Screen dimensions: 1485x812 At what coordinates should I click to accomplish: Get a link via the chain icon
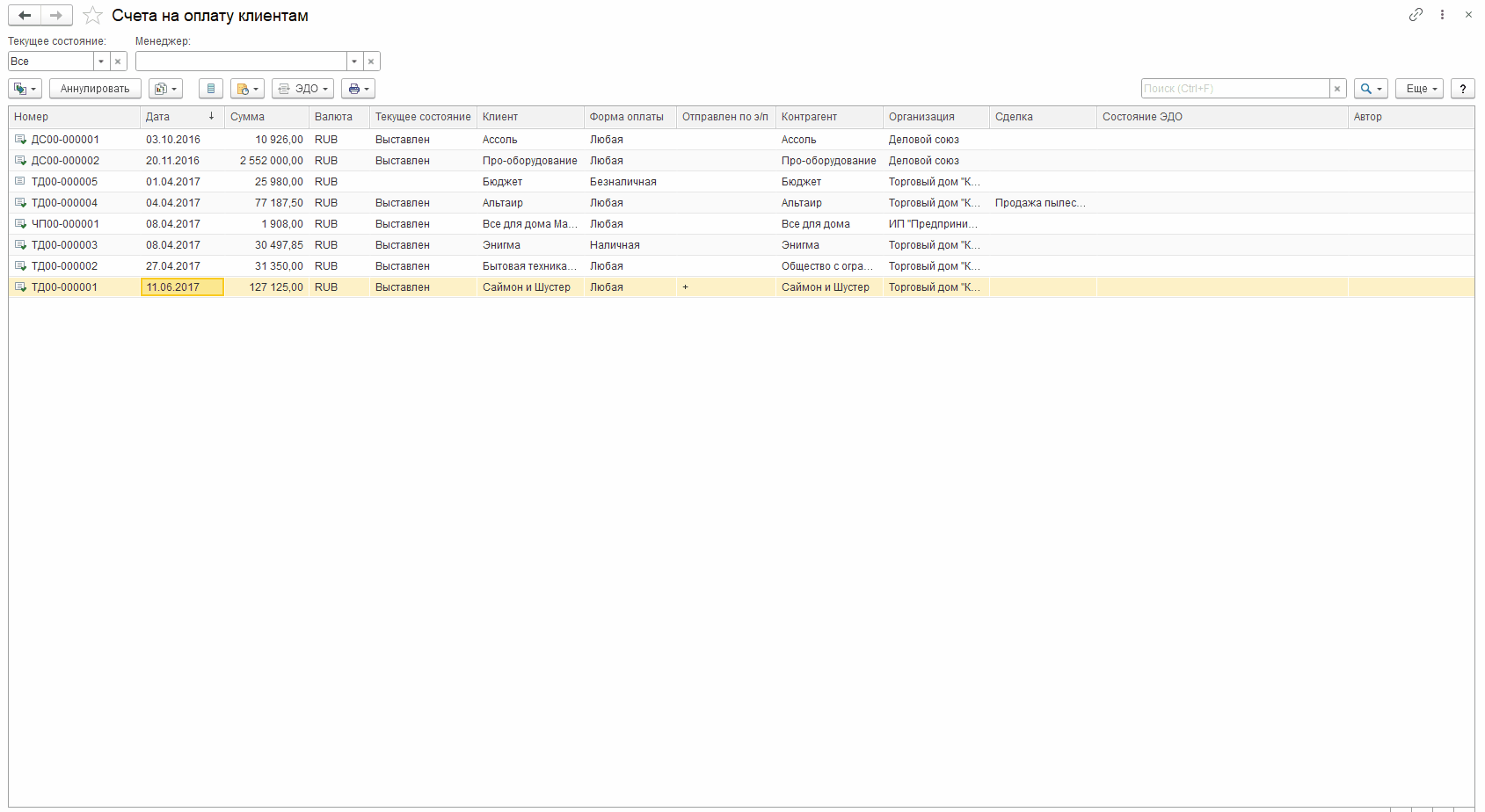coord(1416,15)
